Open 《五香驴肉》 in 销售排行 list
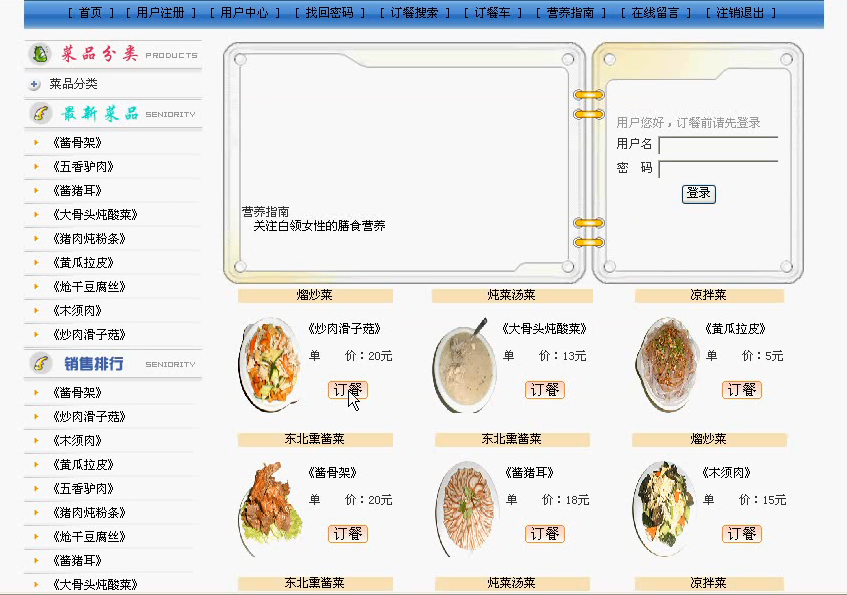The height and width of the screenshot is (595, 847). pyautogui.click(x=83, y=489)
